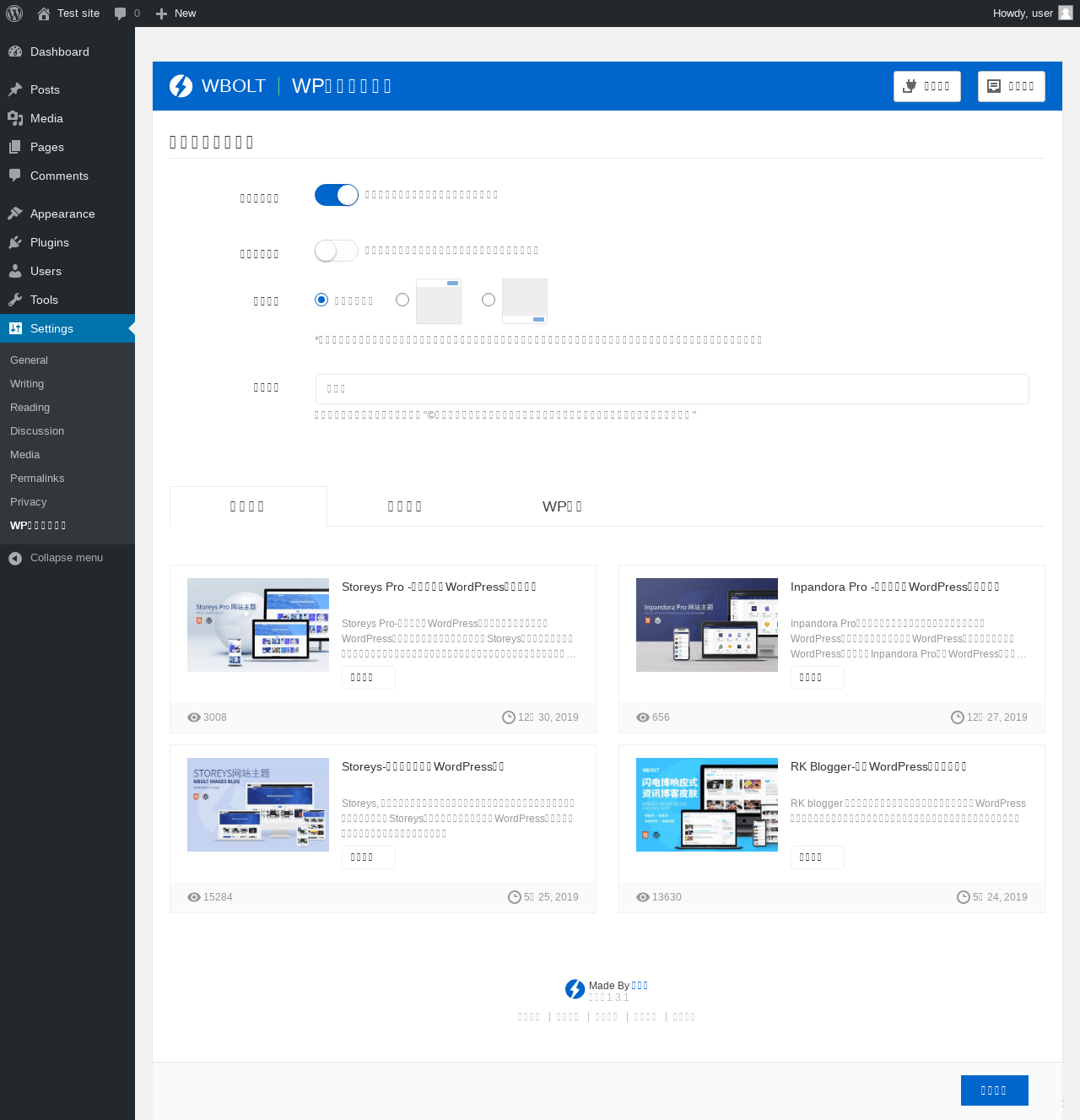1080x1120 pixels.
Task: Select radio for bottom-right position thumbnail
Action: (x=489, y=300)
